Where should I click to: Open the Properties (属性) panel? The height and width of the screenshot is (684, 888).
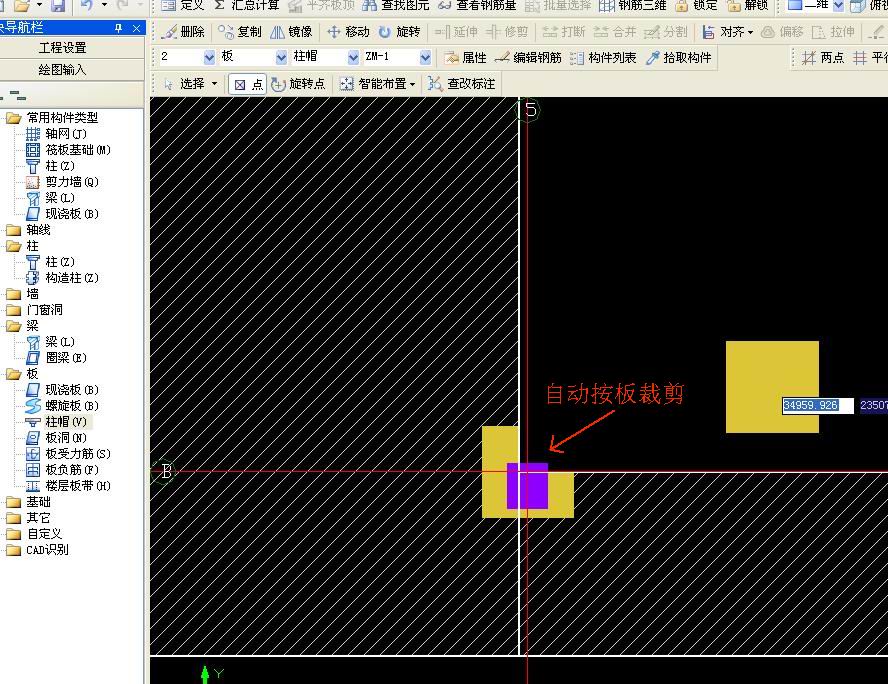466,58
